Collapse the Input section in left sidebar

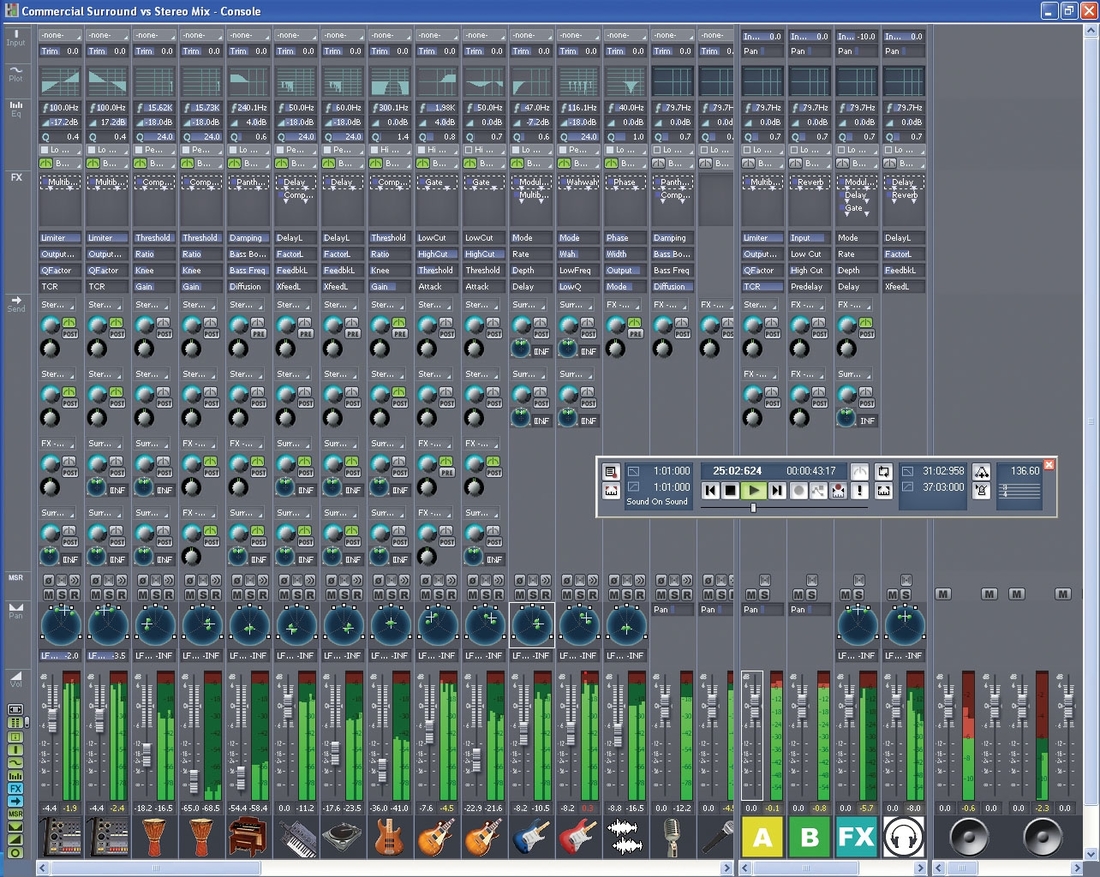15,38
